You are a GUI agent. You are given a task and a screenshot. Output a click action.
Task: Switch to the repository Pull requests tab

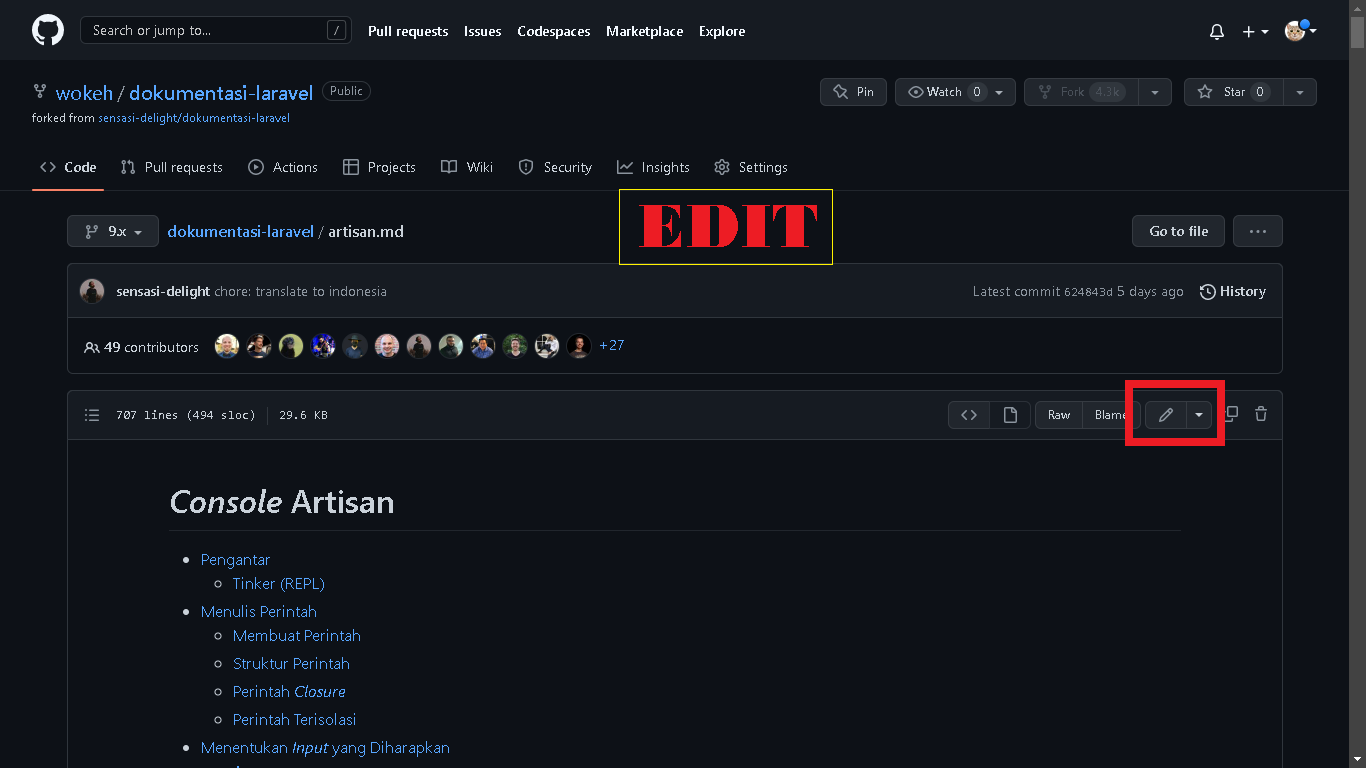pyautogui.click(x=171, y=167)
